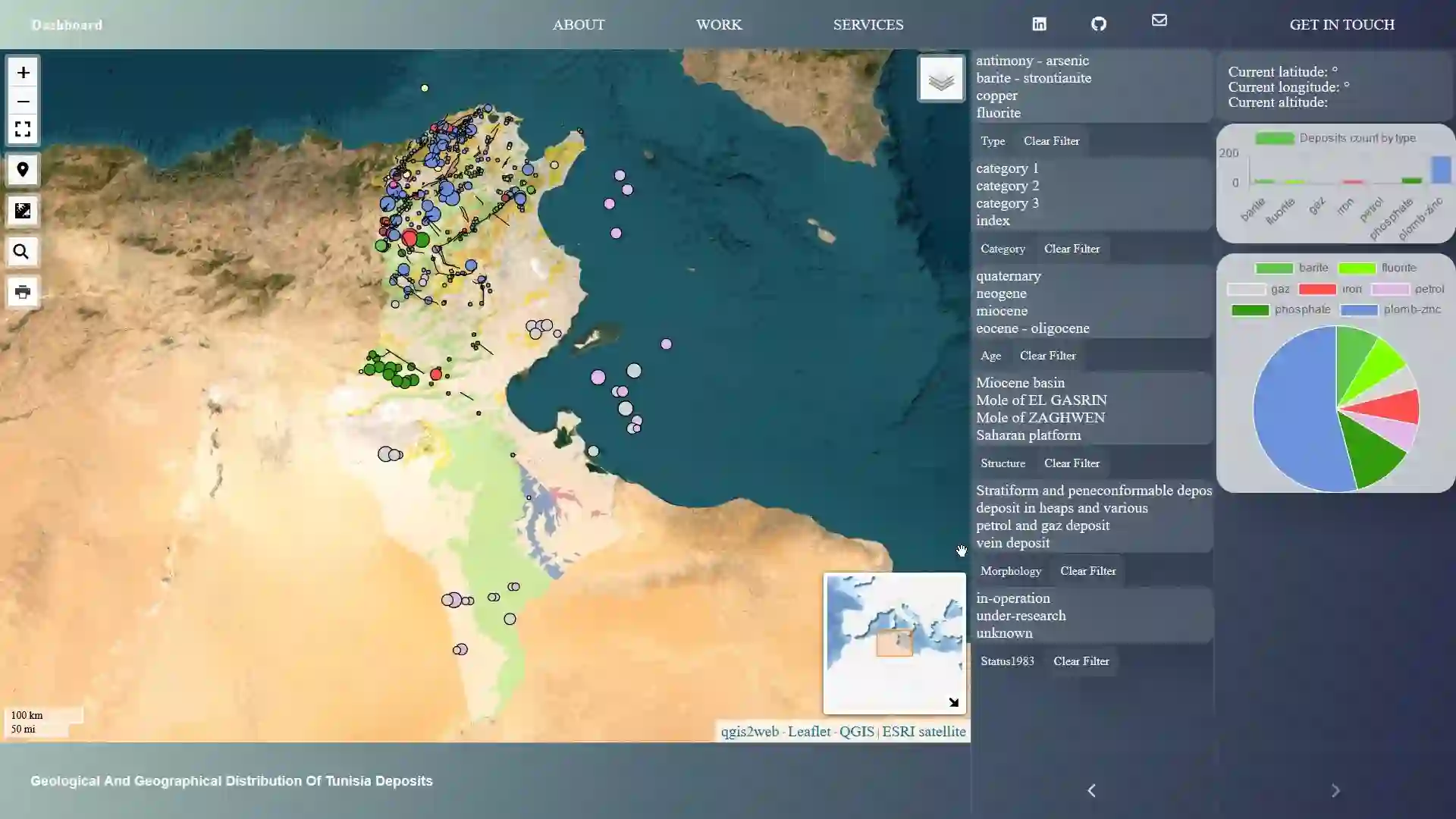Open the ABOUT menu item
1456x819 pixels.
(579, 25)
